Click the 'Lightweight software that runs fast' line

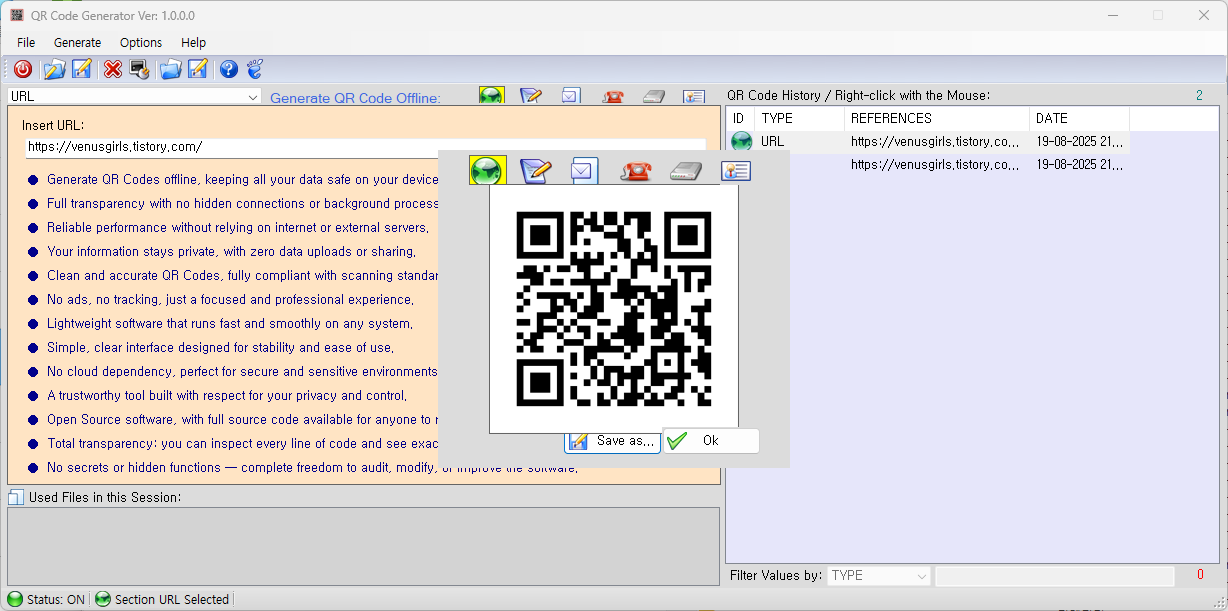(229, 324)
